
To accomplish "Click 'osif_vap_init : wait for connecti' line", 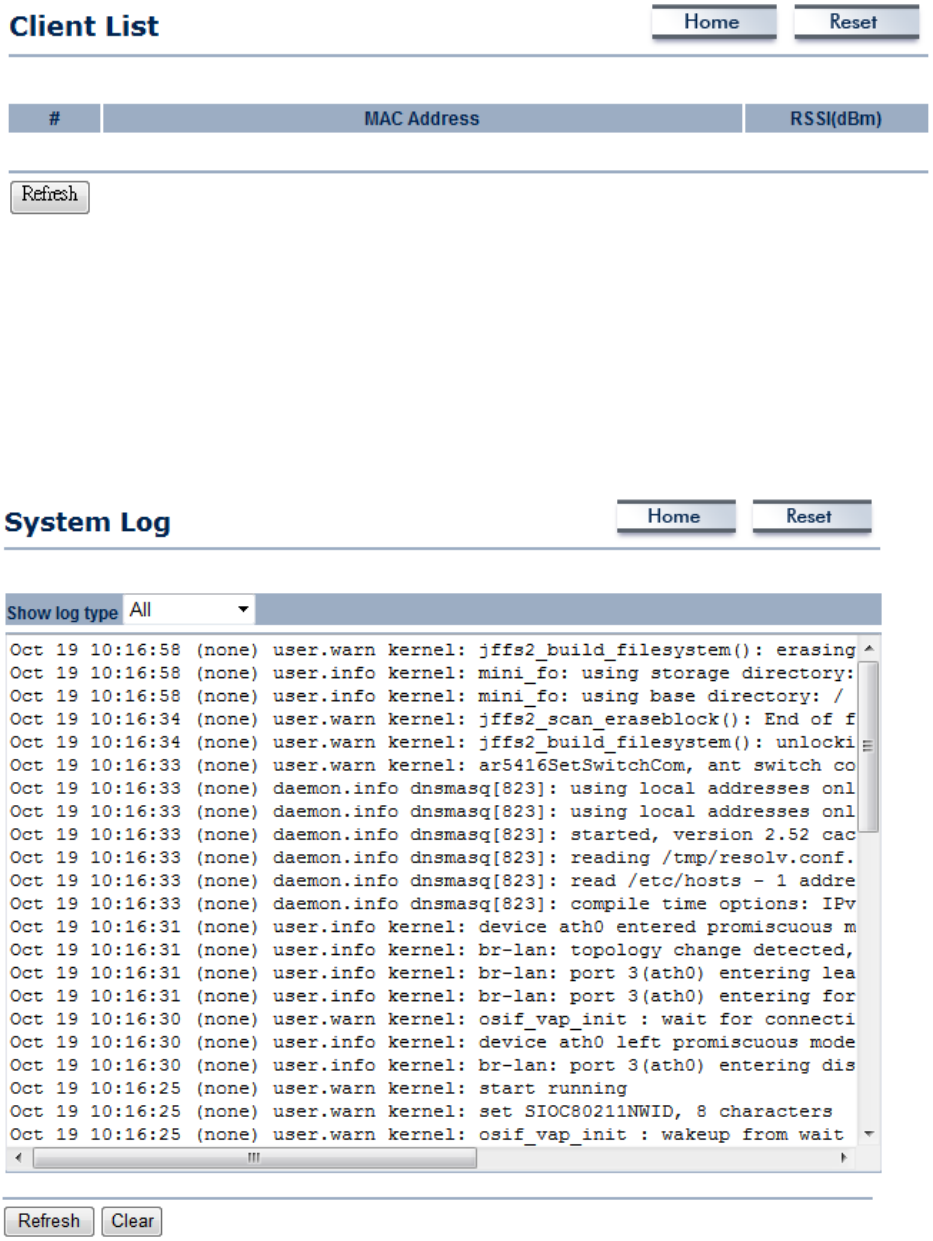I will pyautogui.click(x=432, y=1018).
